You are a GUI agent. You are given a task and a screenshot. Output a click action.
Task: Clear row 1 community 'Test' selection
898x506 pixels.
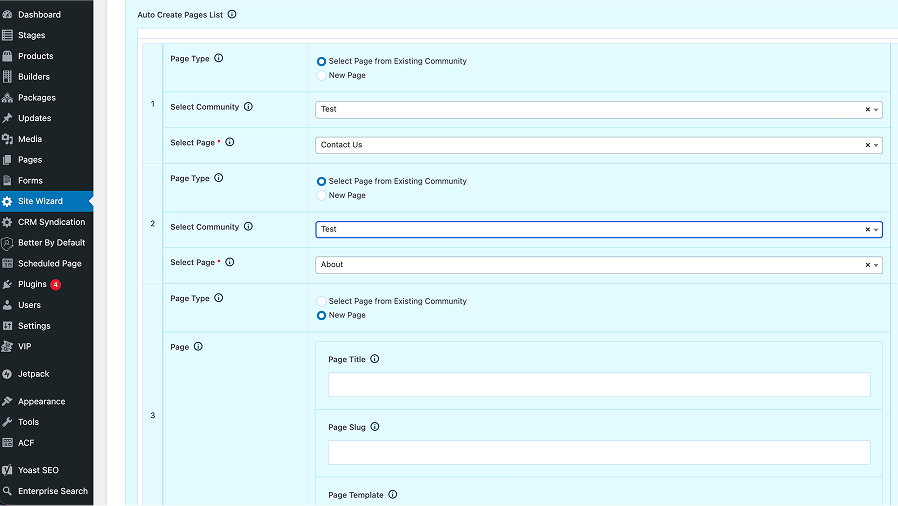coord(868,109)
